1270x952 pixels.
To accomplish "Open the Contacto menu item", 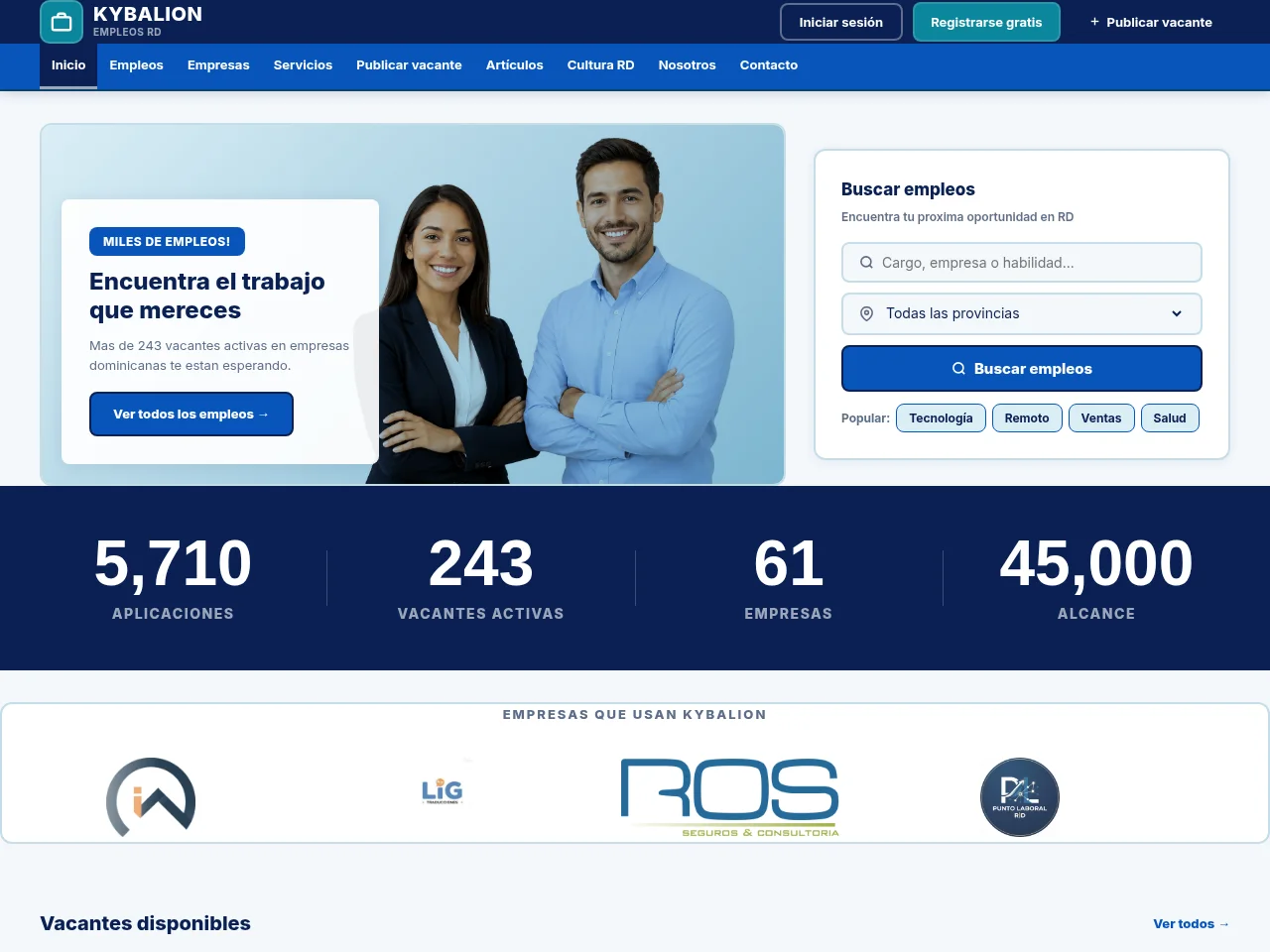I will tap(769, 65).
